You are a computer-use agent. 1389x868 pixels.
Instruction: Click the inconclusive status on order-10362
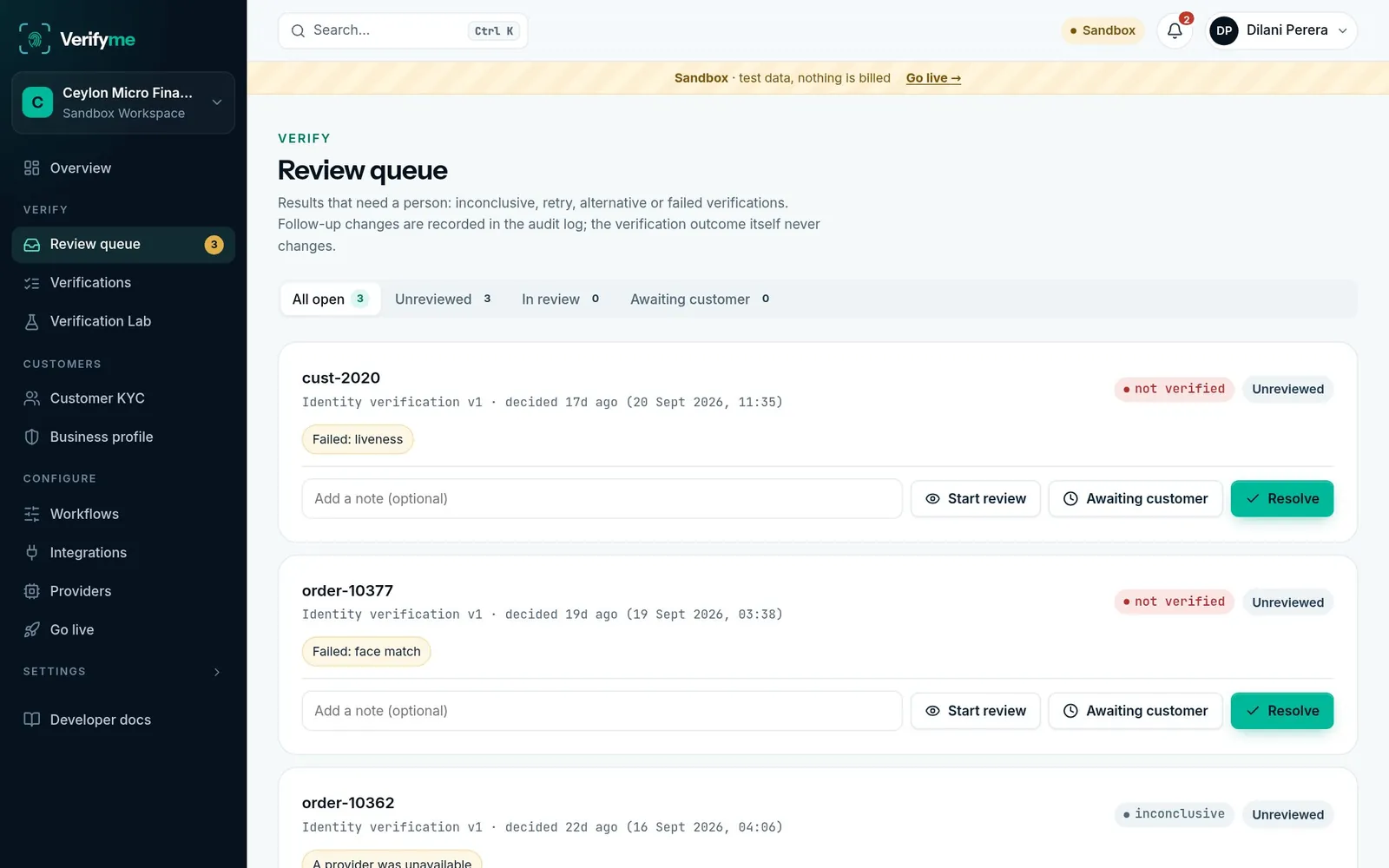pyautogui.click(x=1174, y=814)
